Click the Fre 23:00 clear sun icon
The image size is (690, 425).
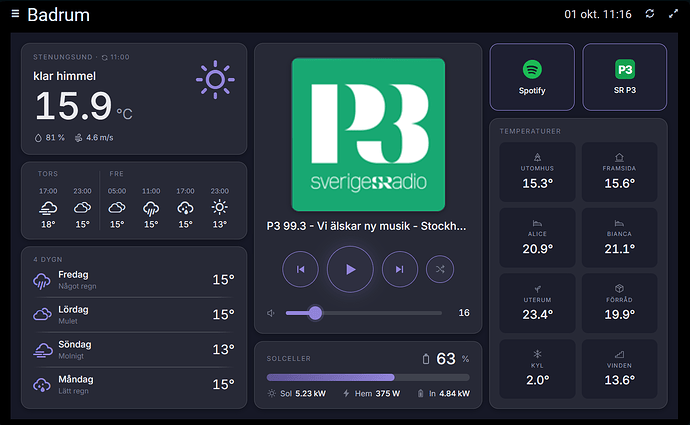tap(220, 207)
